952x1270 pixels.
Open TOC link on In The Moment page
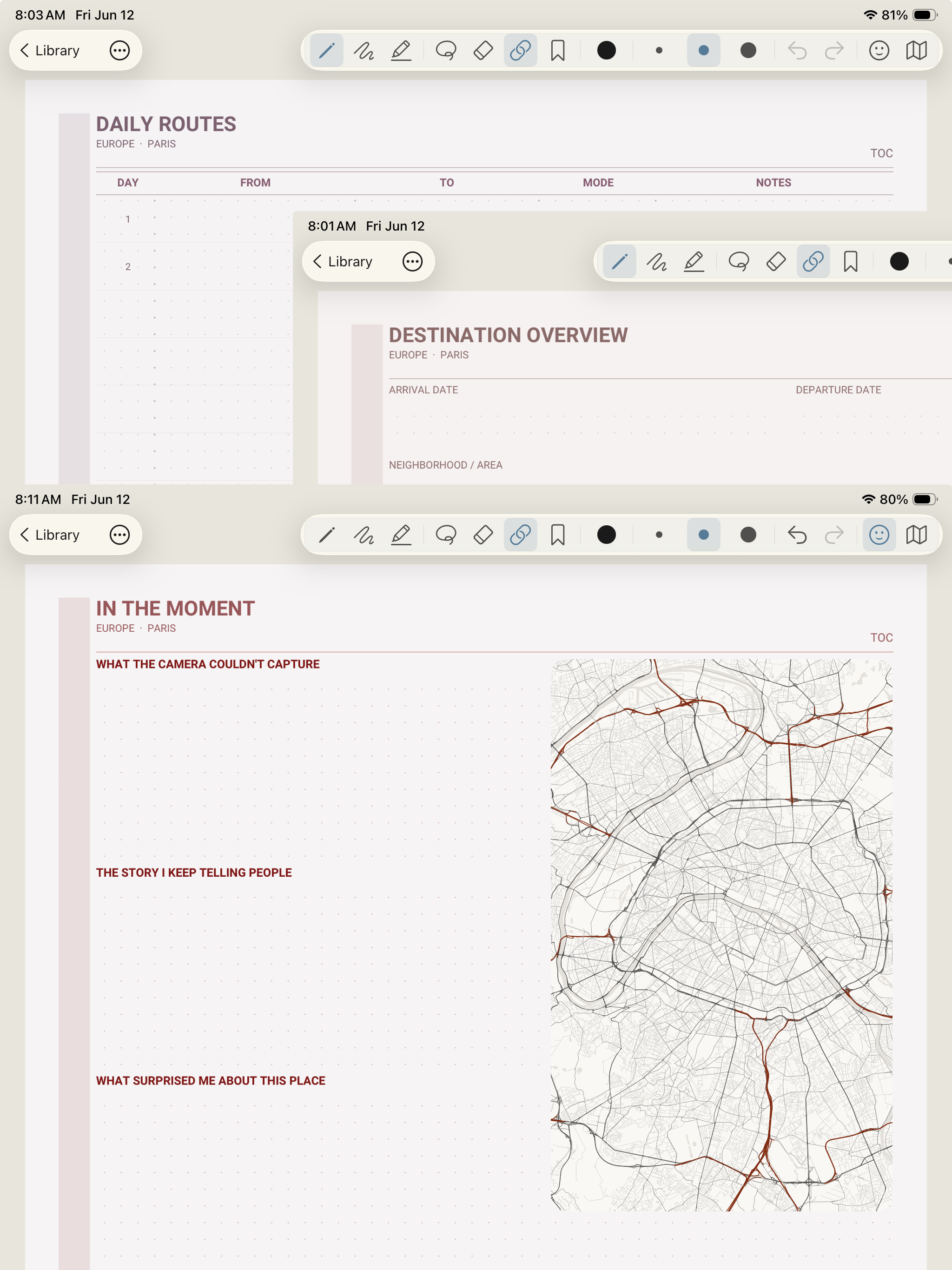[x=881, y=638]
